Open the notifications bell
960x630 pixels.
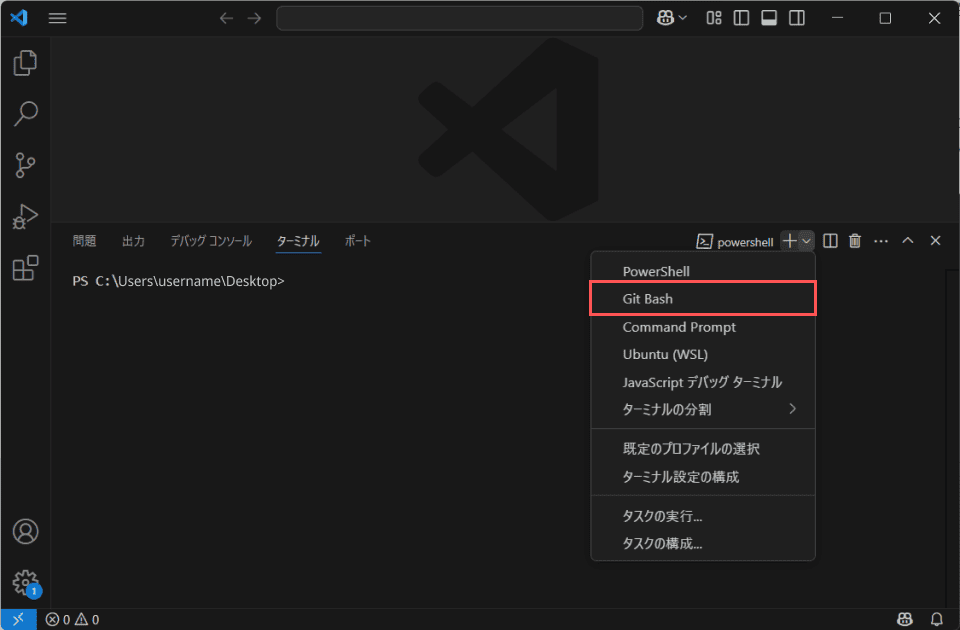tap(937, 620)
